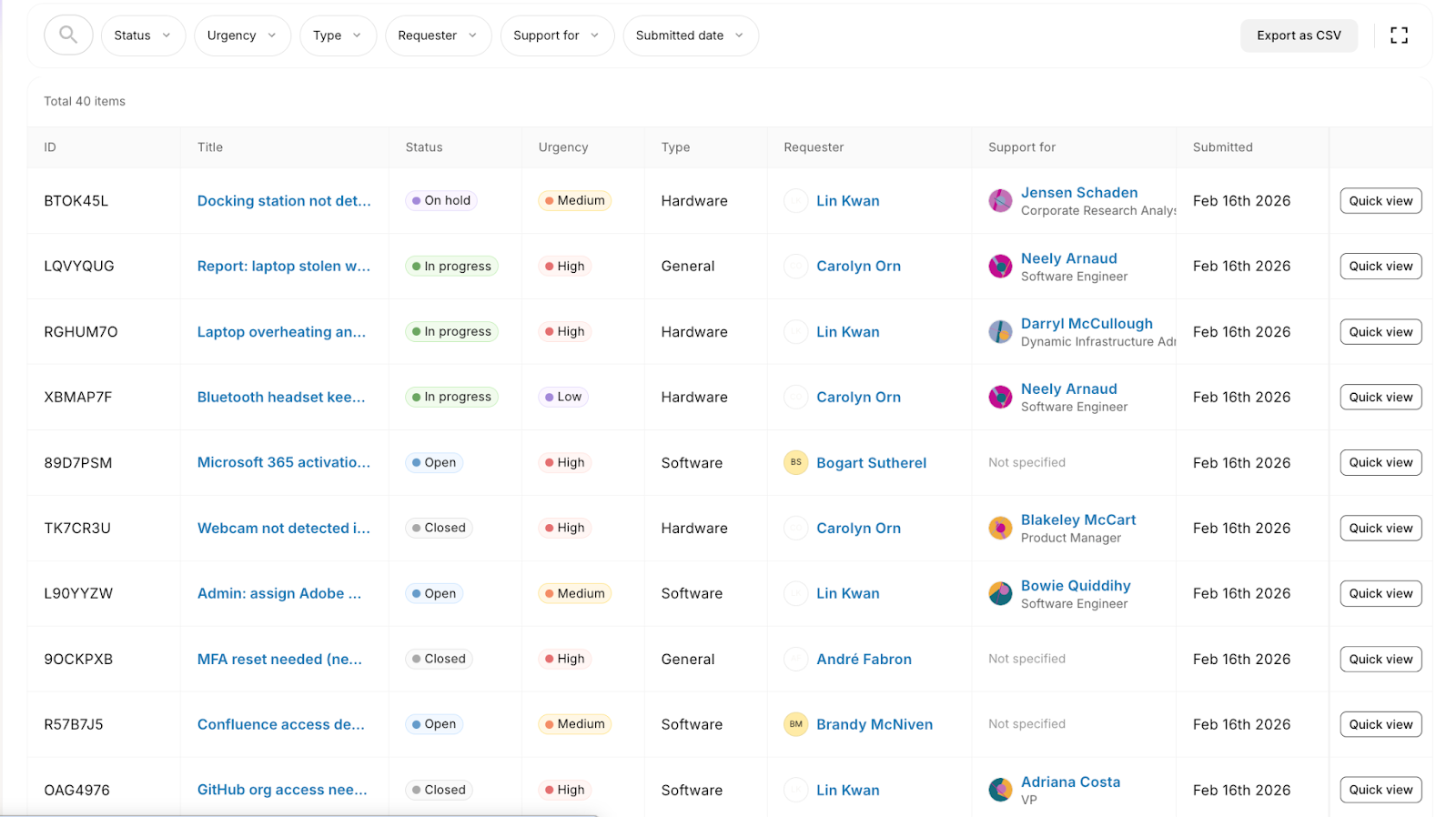The width and height of the screenshot is (1456, 817).
Task: Click Bogart Sutherel's BS avatar
Action: click(x=795, y=462)
